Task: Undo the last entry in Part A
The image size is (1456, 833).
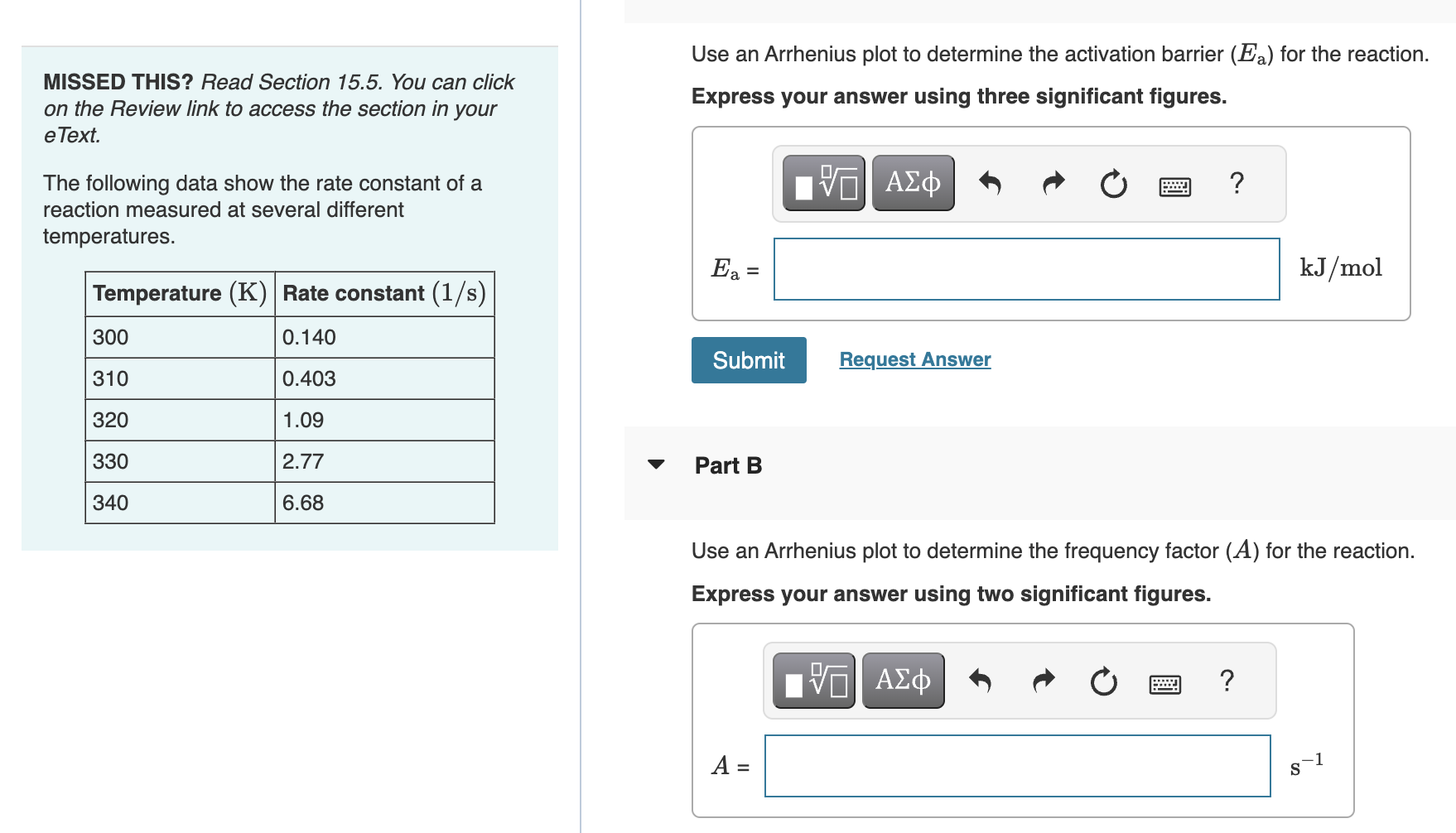Action: coord(990,184)
